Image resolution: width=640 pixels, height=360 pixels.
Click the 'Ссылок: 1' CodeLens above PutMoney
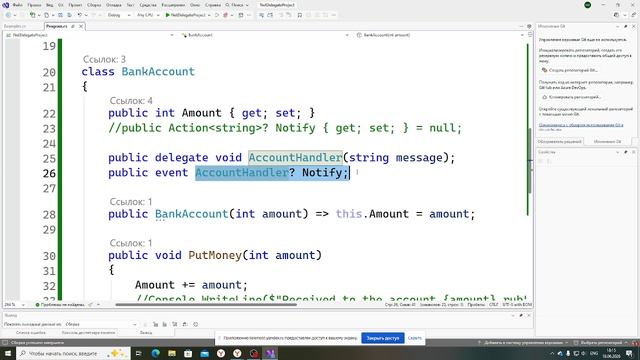point(131,243)
